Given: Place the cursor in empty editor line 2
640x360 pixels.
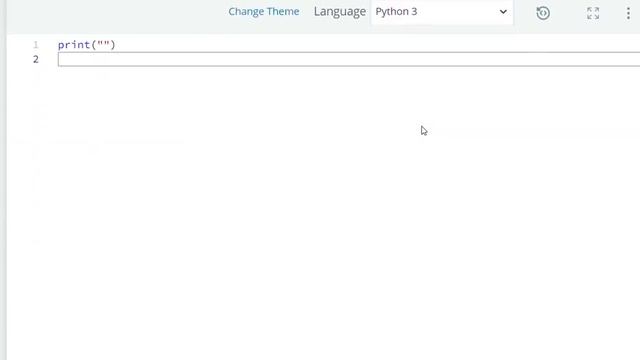Looking at the screenshot, I should coord(349,59).
